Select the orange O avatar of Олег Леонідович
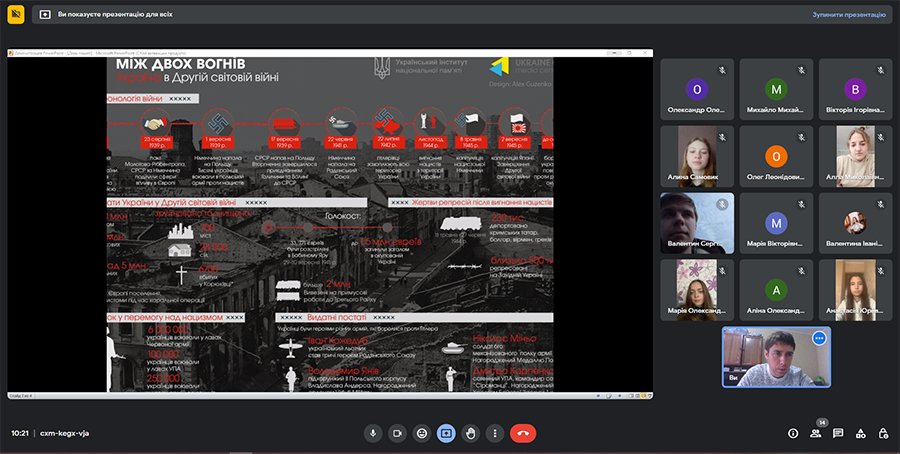This screenshot has width=900, height=454. (776, 156)
